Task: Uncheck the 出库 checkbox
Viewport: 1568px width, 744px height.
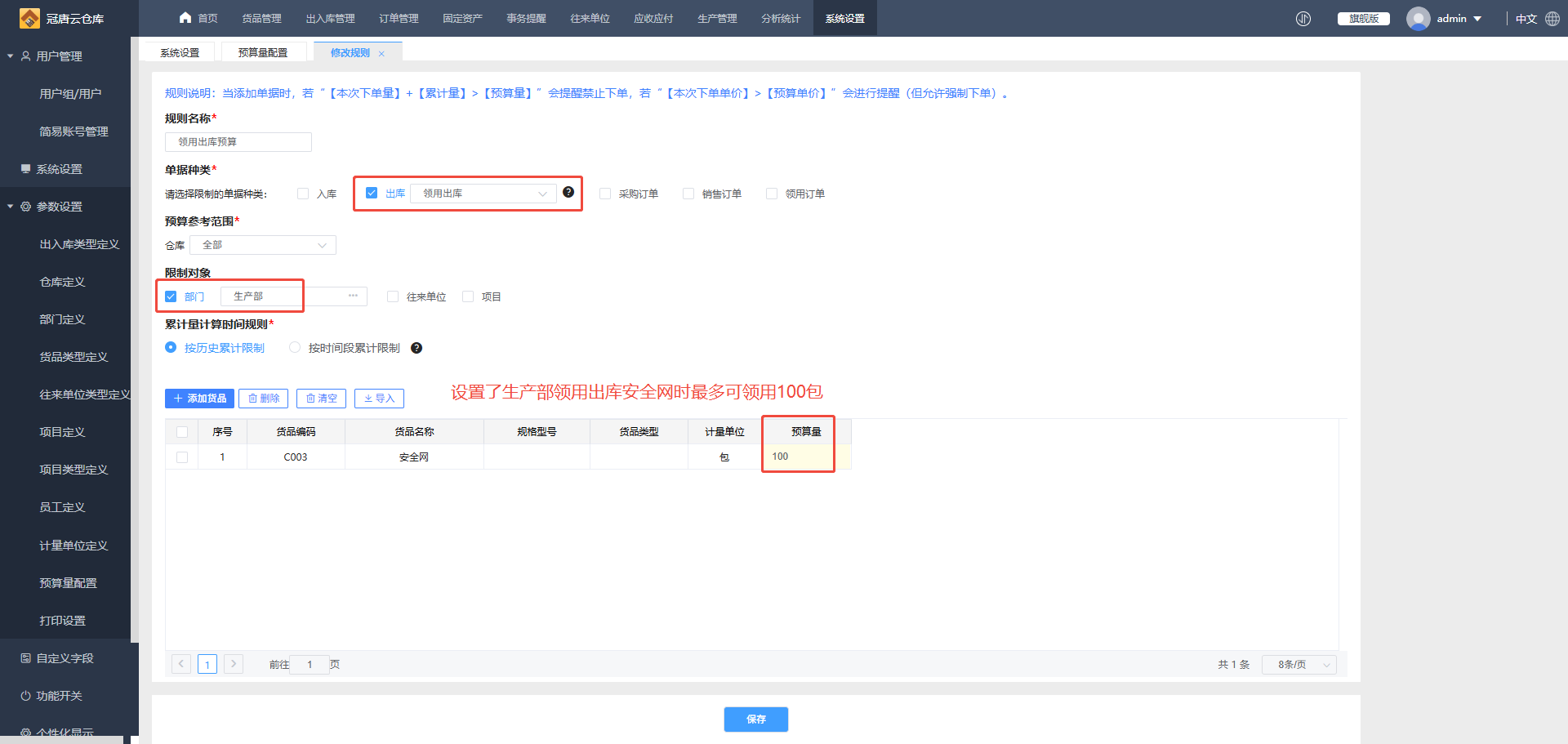Action: [372, 193]
